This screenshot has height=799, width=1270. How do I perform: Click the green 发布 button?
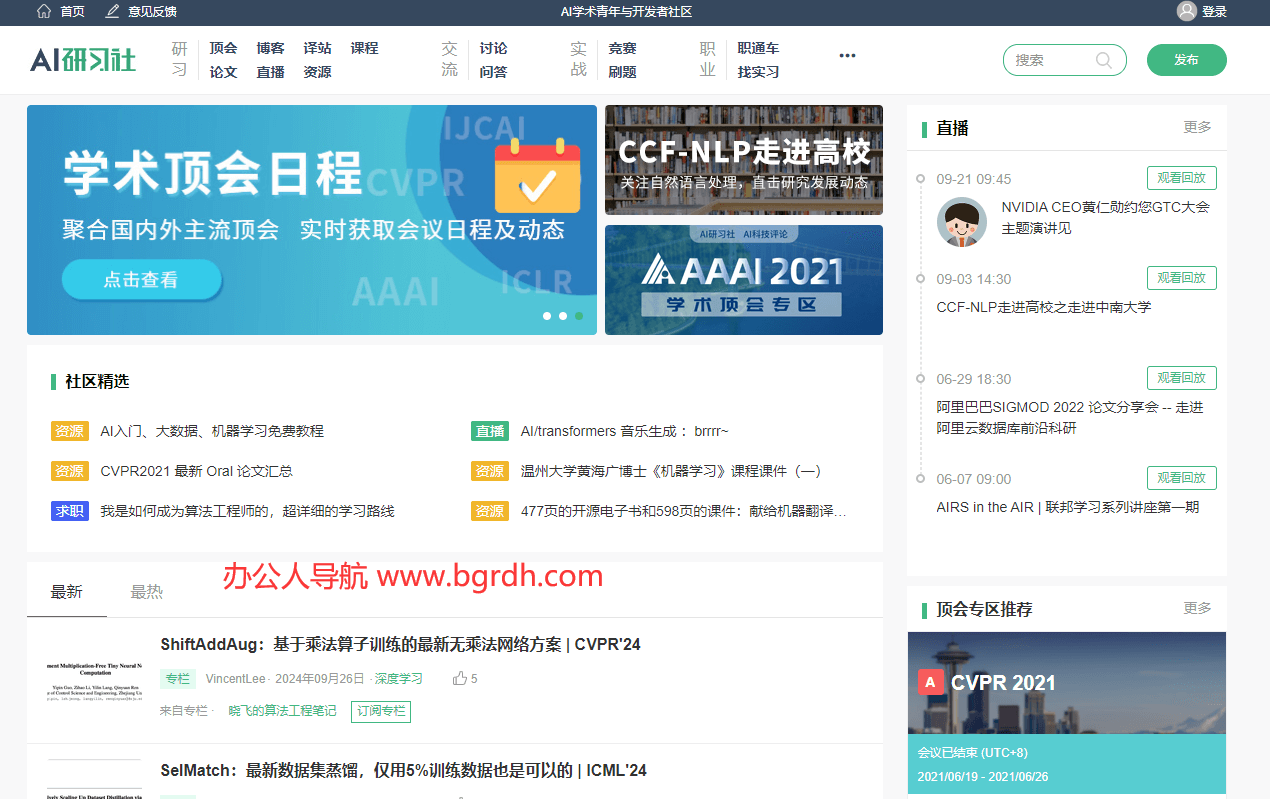[1186, 60]
